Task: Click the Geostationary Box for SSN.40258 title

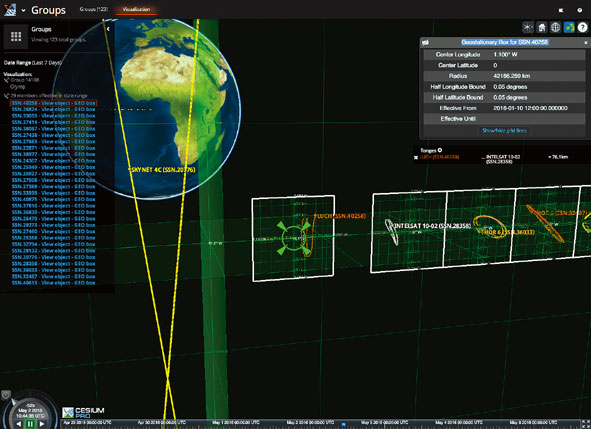Action: click(505, 42)
